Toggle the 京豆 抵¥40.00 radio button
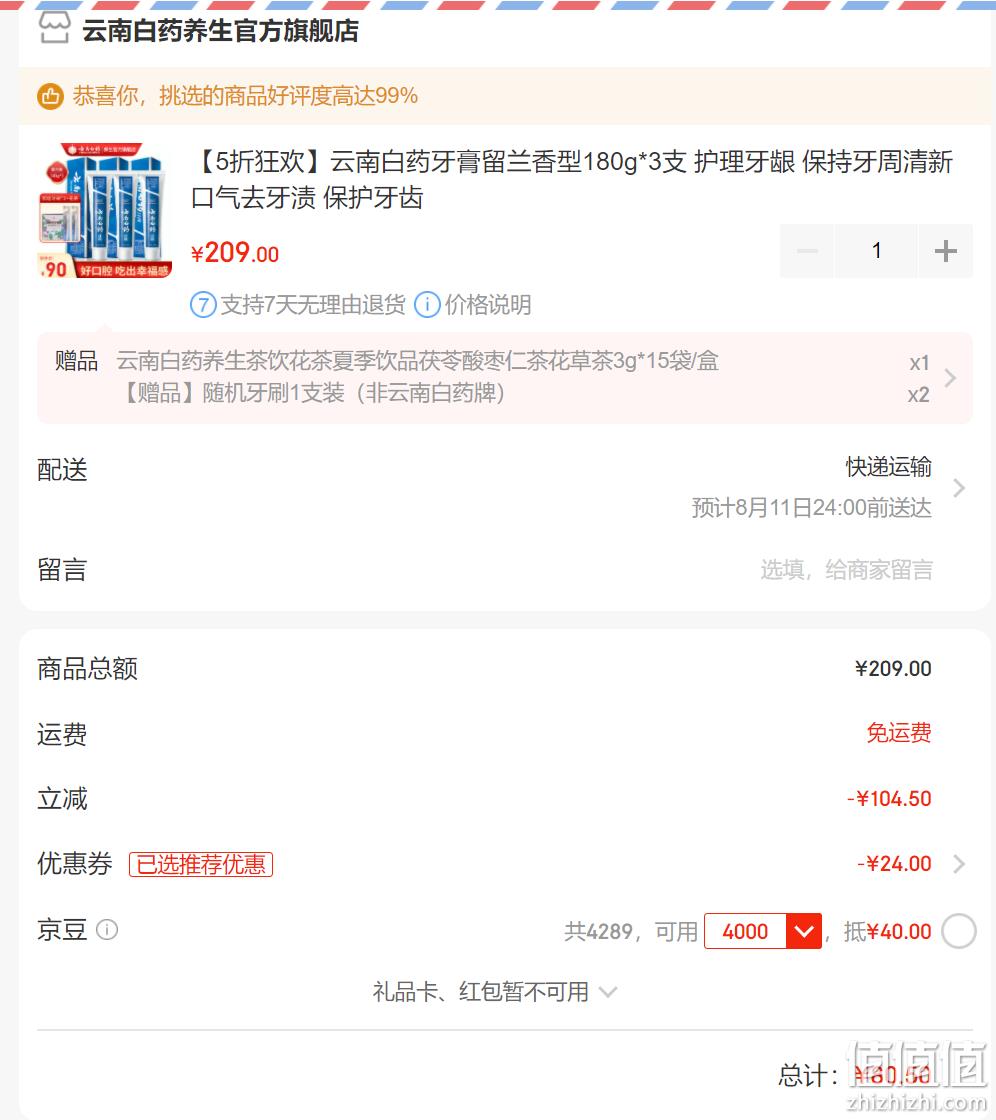 tap(959, 931)
